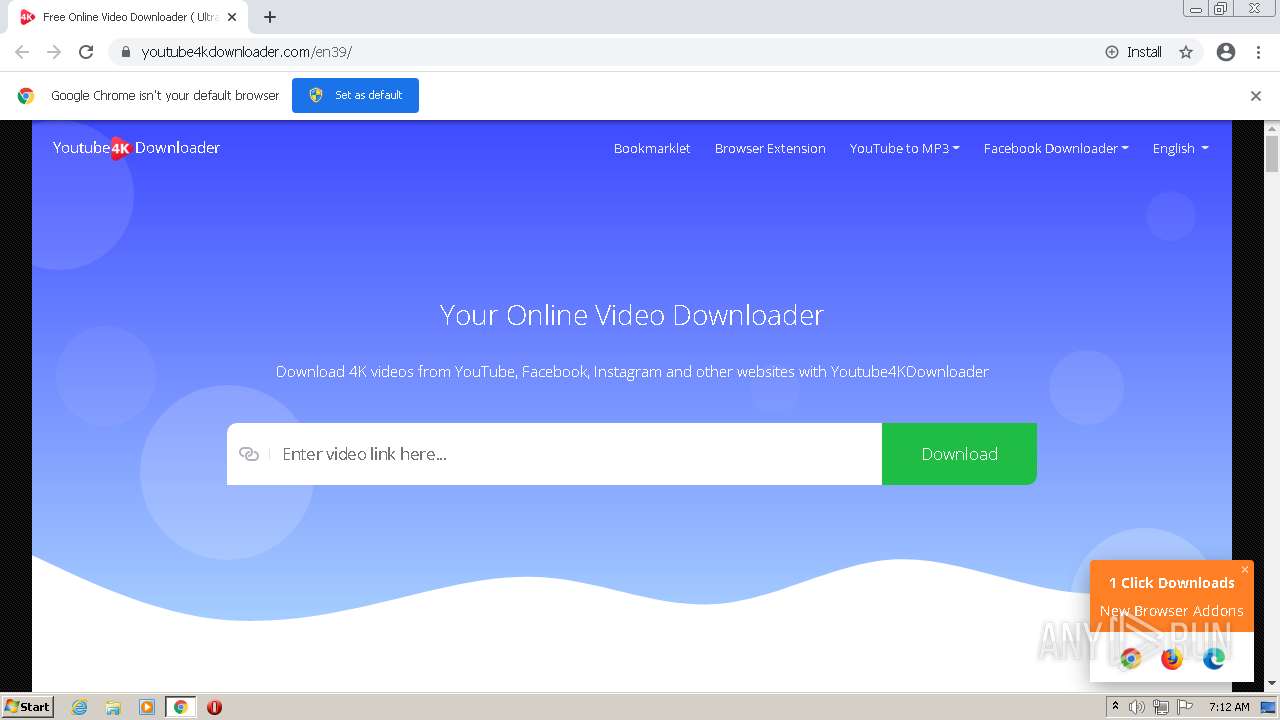Viewport: 1280px width, 720px height.
Task: Open the English language dropdown
Action: (x=1180, y=148)
